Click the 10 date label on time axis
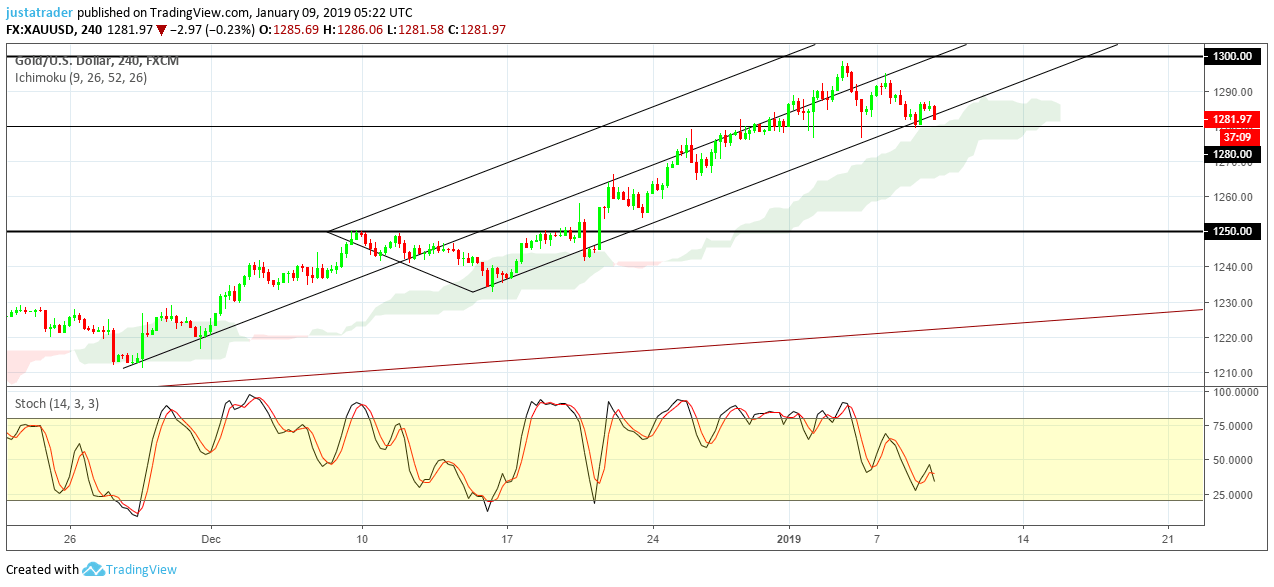The width and height of the screenshot is (1274, 587). coord(362,537)
